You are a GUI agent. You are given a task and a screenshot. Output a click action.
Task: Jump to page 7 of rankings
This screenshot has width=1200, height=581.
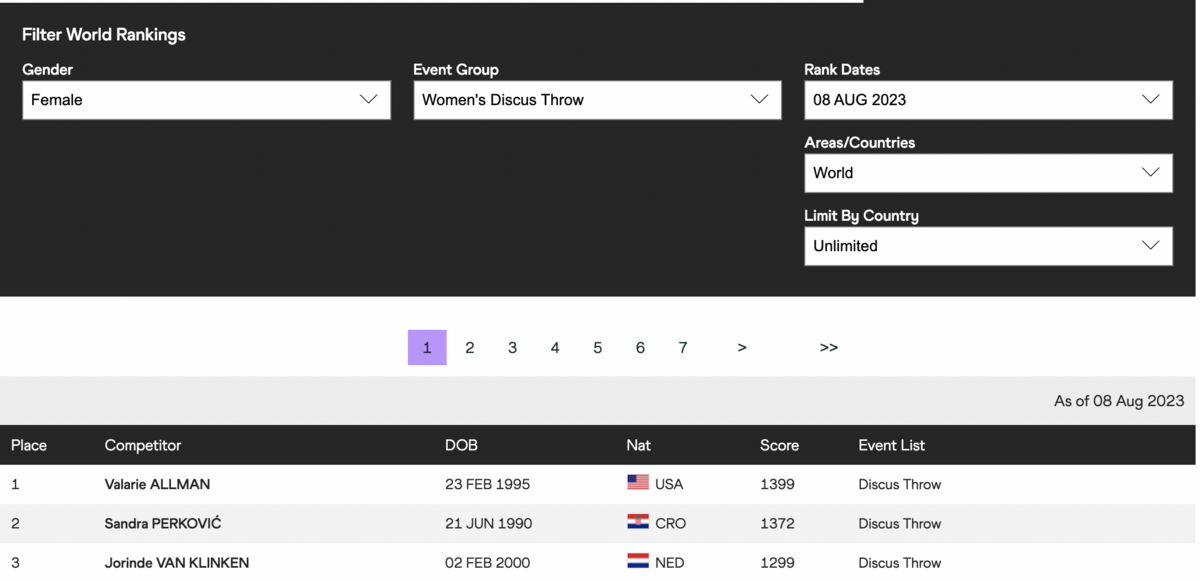coord(683,348)
